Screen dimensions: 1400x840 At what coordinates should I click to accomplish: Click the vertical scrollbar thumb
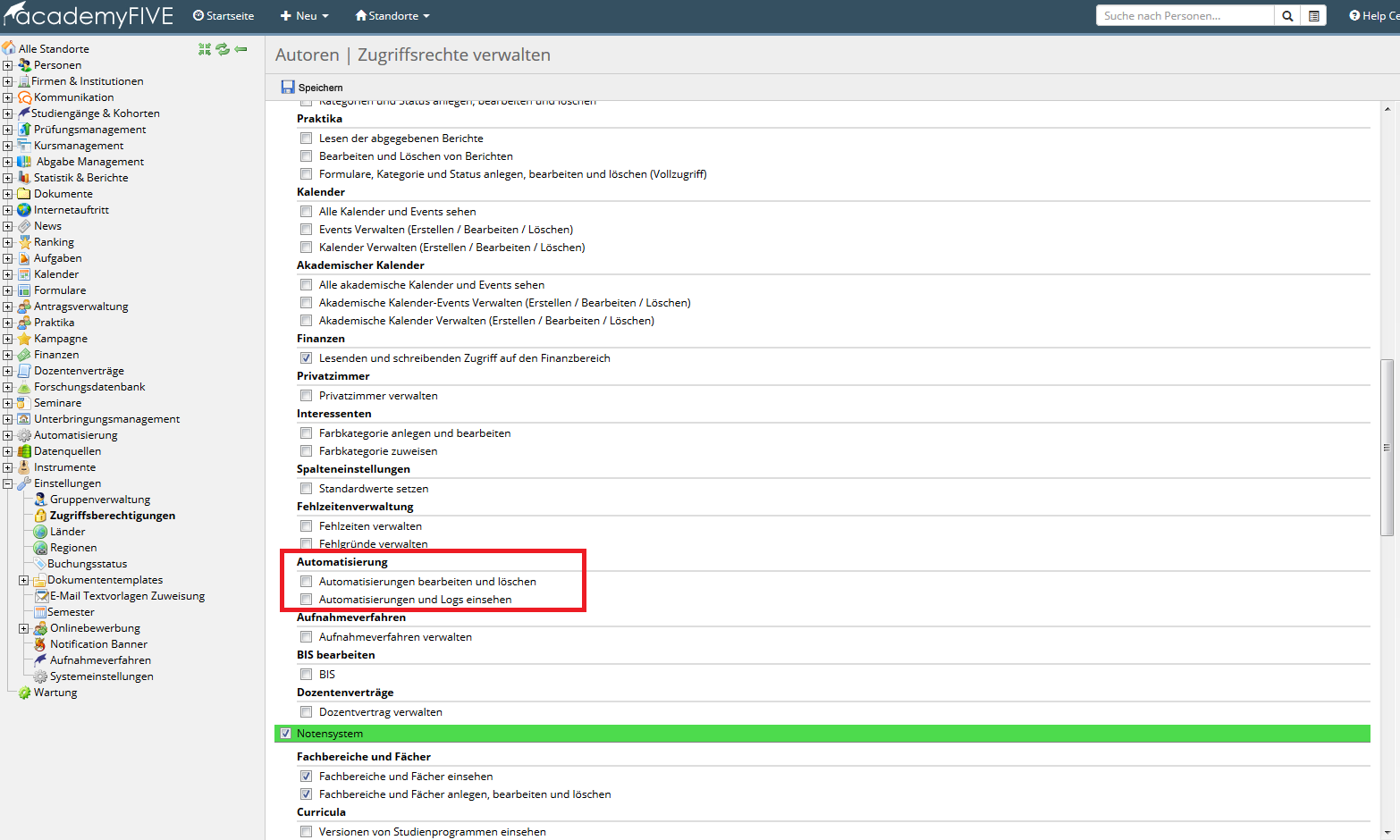1387,447
